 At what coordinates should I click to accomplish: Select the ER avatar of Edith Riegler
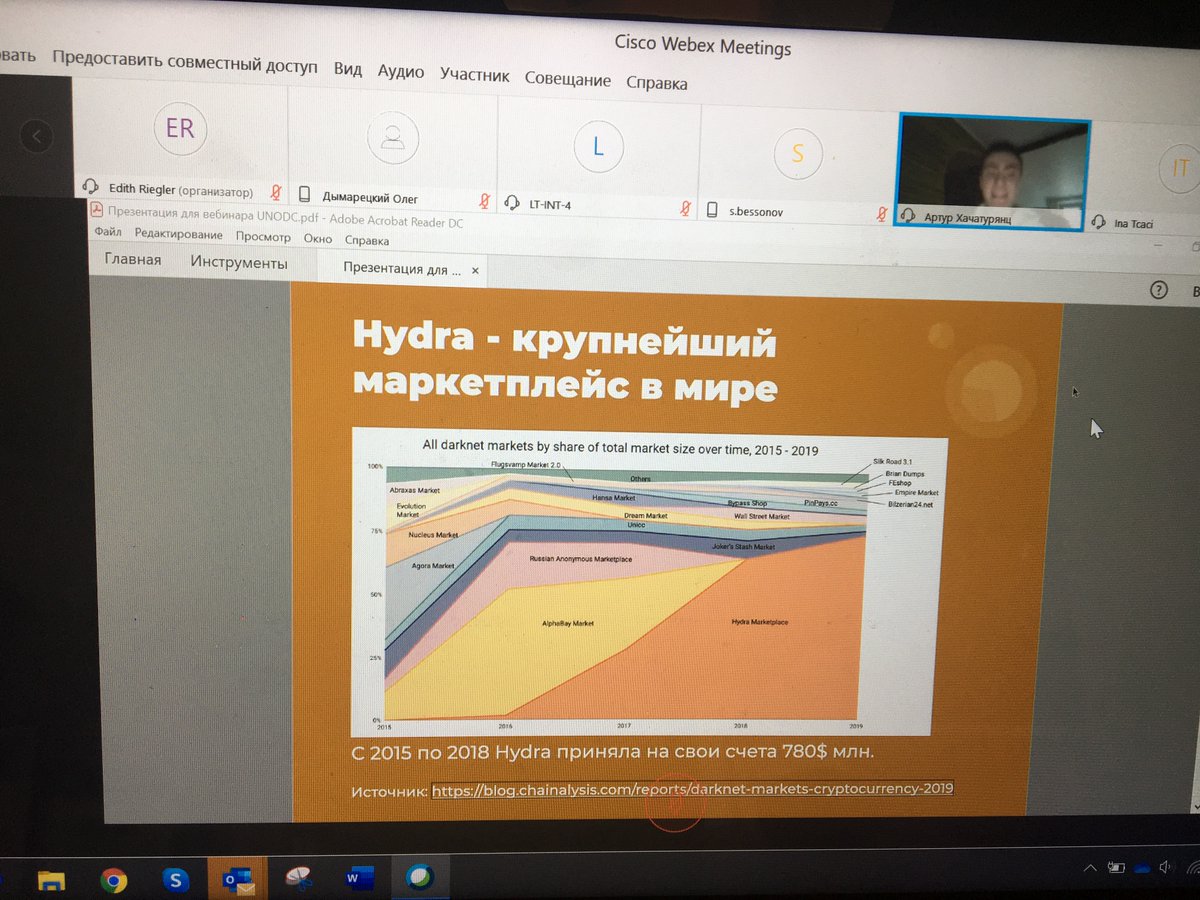(x=180, y=130)
